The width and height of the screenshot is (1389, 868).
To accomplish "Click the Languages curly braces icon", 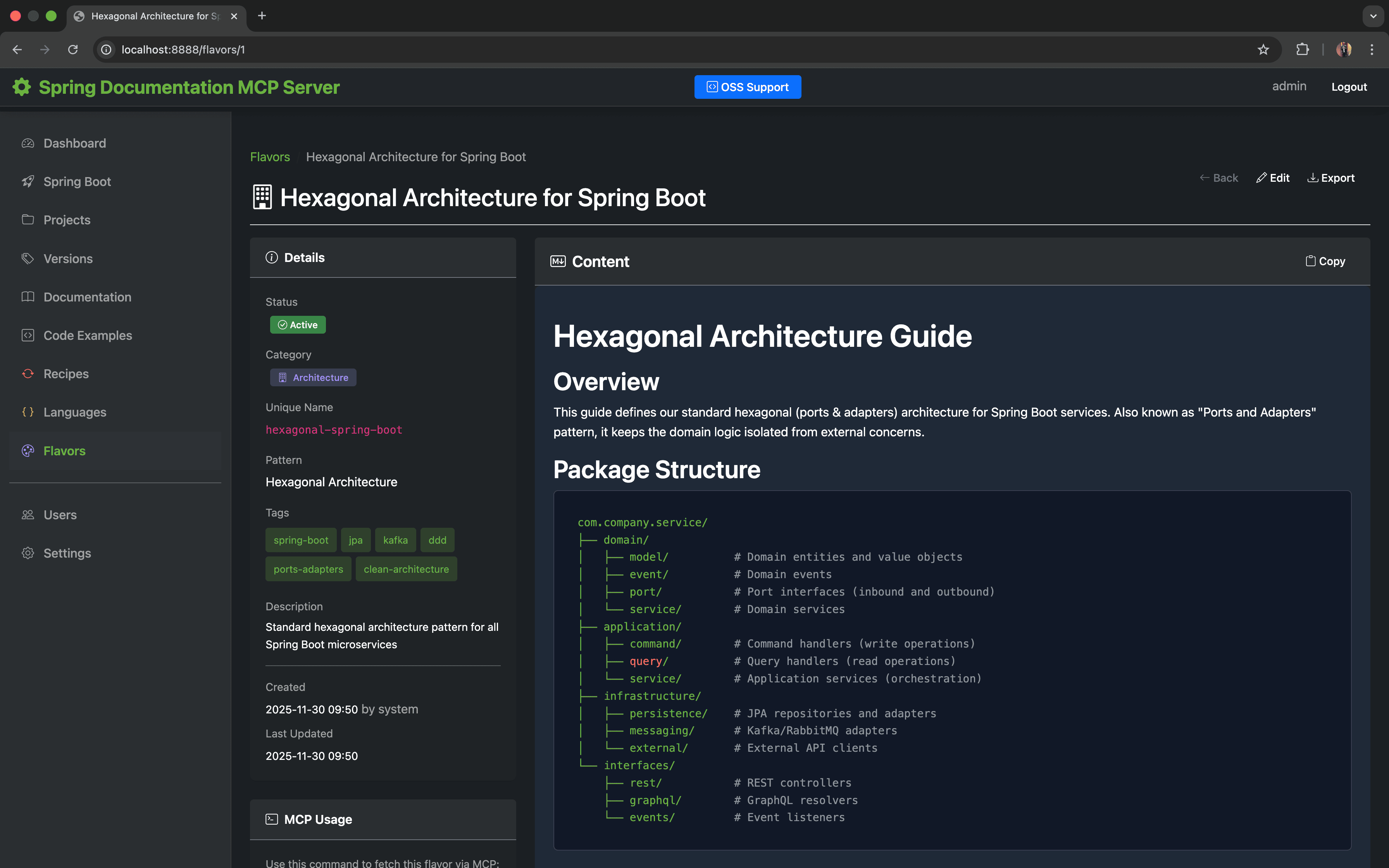I will click(28, 412).
